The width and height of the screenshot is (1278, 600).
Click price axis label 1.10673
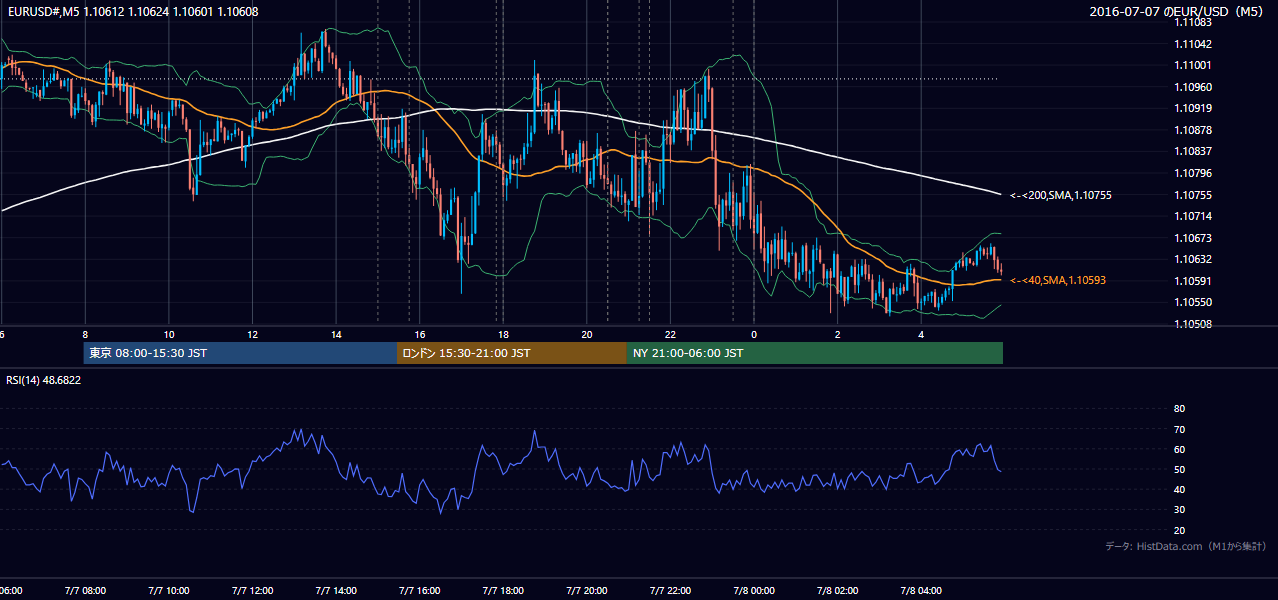1194,238
